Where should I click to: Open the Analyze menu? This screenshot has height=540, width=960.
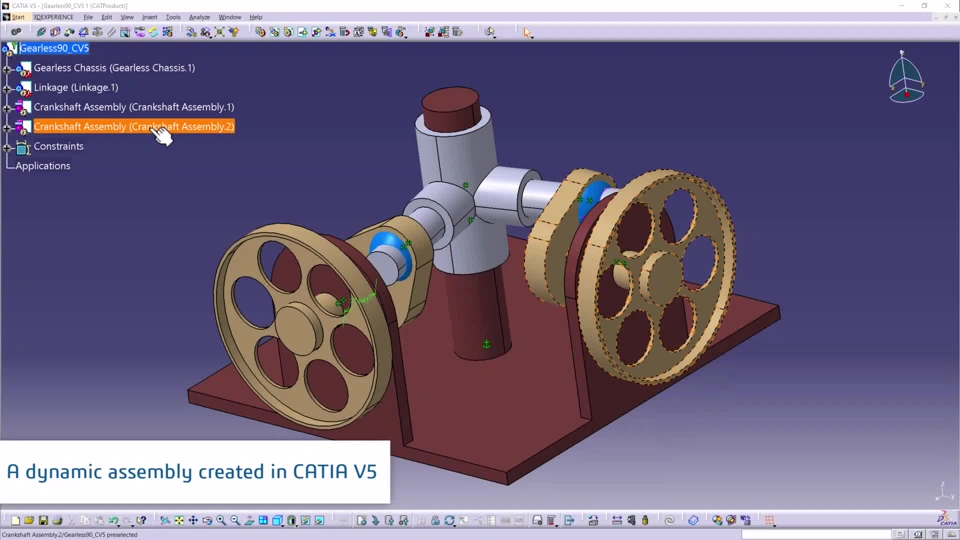[x=199, y=17]
